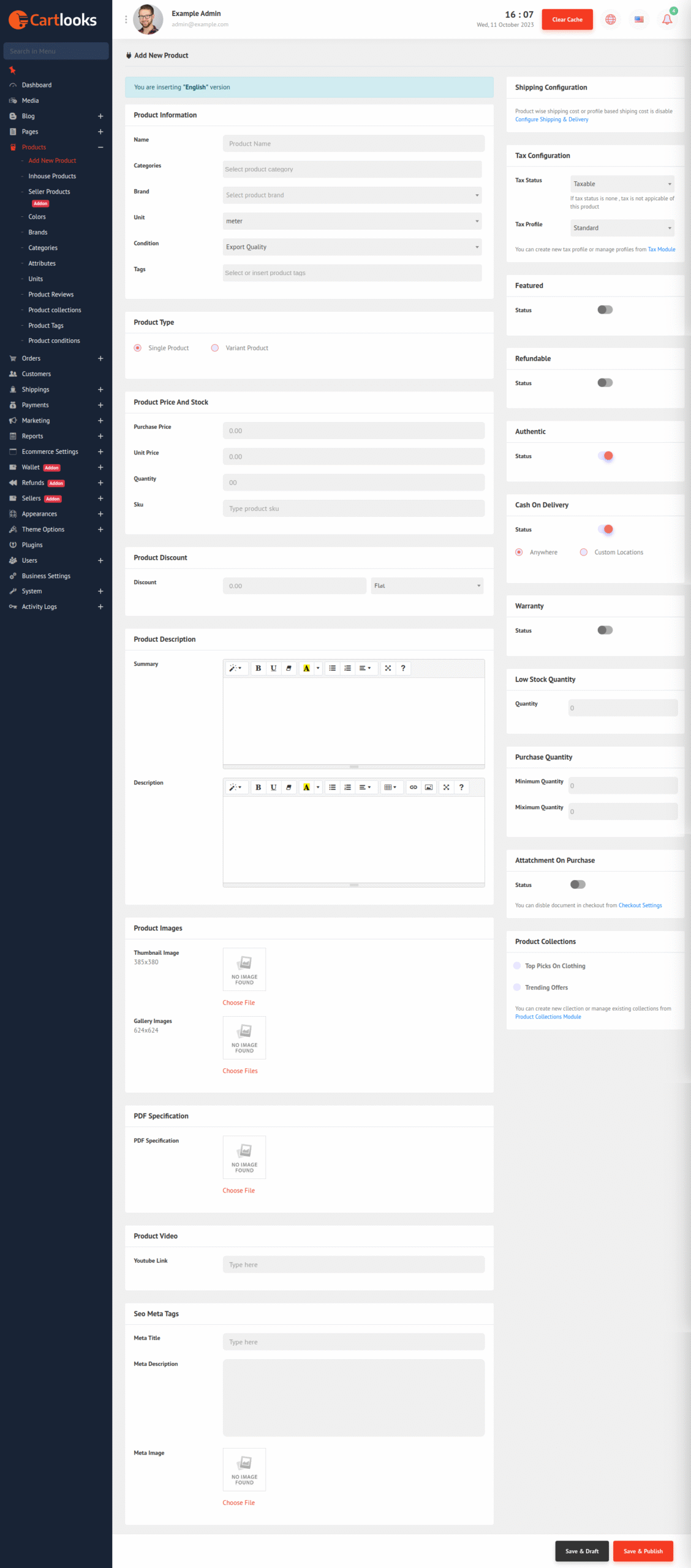Insert table in the Description editor
Viewport: 691px width, 1568px height.
(x=390, y=787)
